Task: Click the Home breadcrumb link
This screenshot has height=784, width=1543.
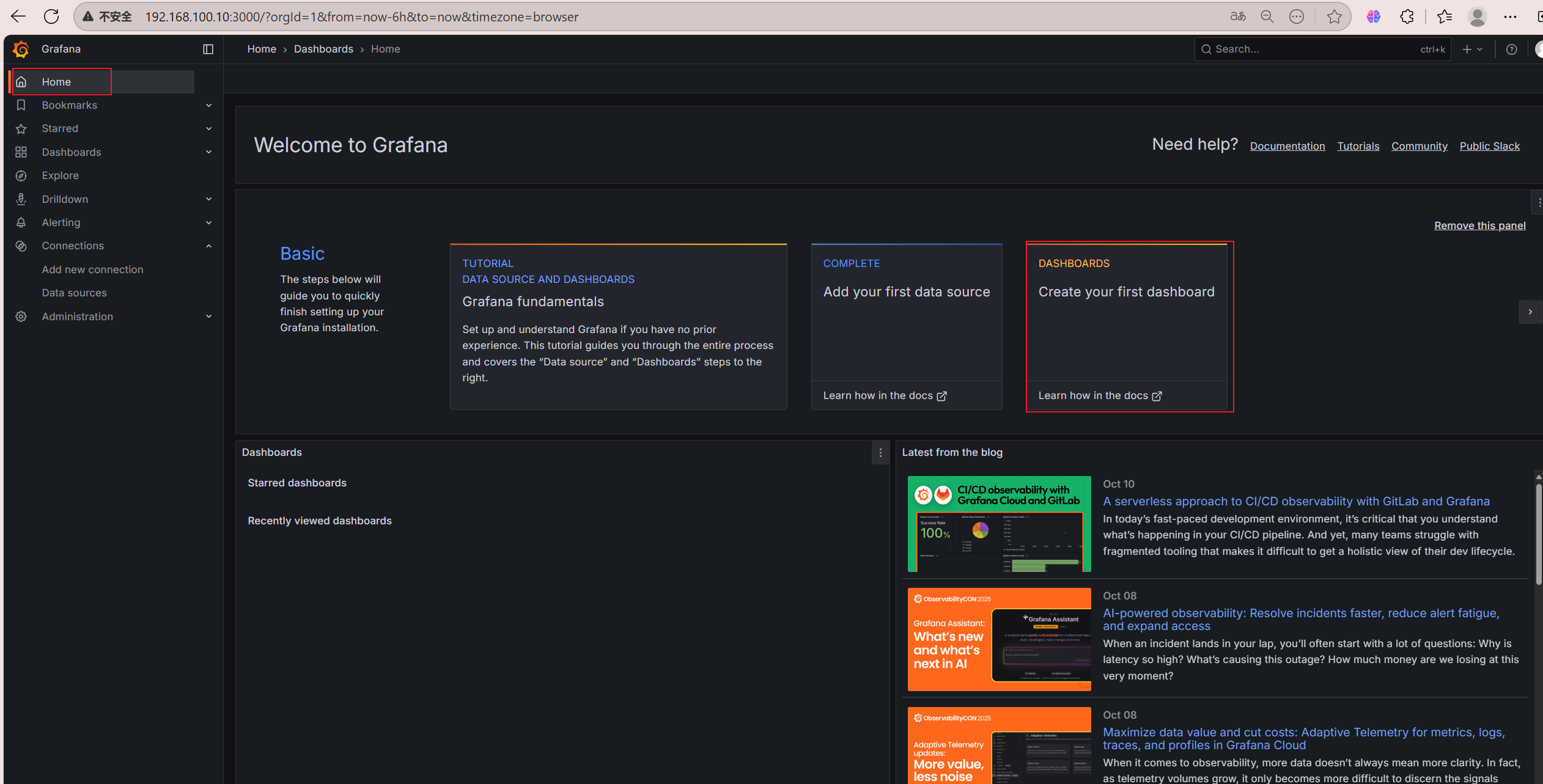Action: pyautogui.click(x=262, y=49)
